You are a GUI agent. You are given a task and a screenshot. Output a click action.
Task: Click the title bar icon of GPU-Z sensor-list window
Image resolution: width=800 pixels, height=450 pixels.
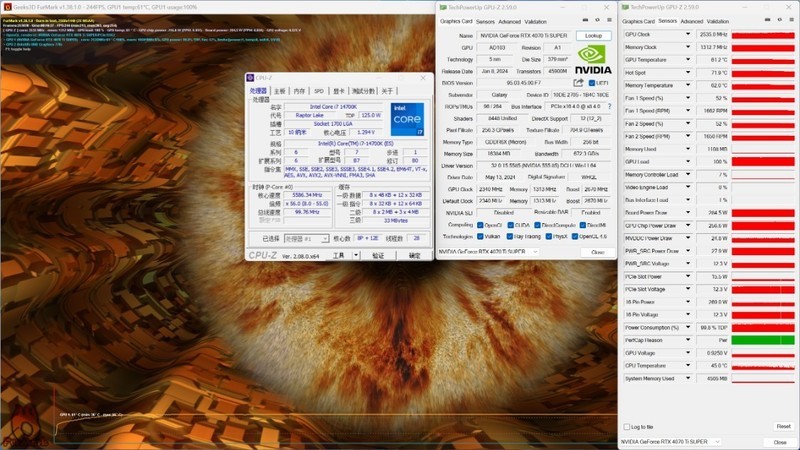click(626, 7)
